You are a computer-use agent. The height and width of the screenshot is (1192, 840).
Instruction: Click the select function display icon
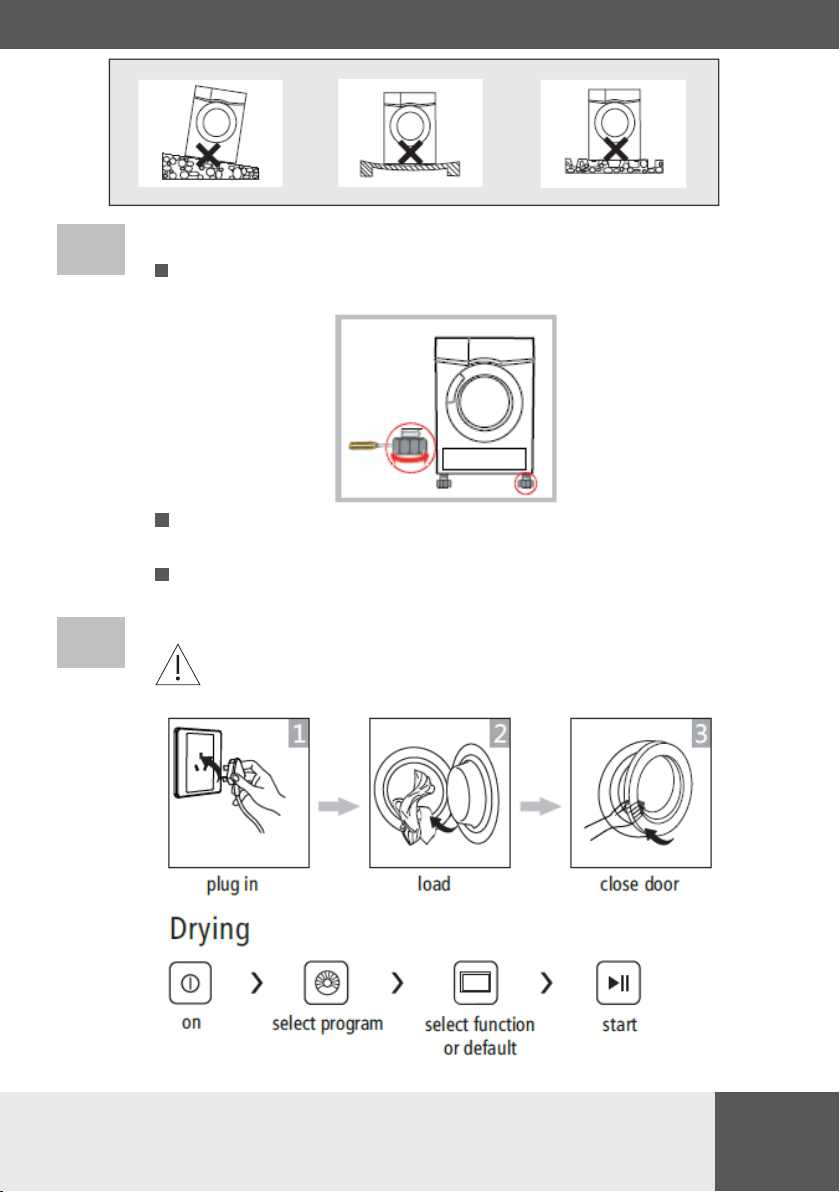click(x=476, y=983)
